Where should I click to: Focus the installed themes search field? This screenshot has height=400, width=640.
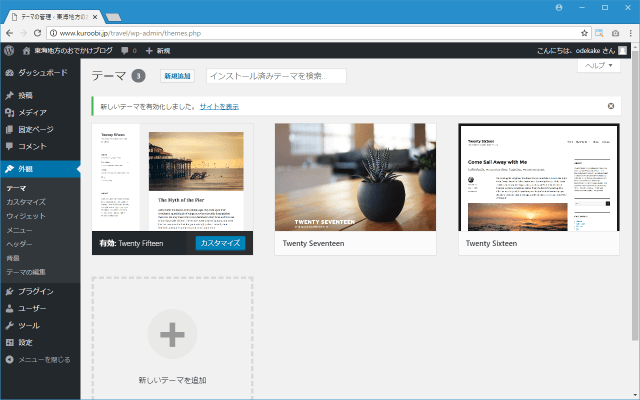pyautogui.click(x=276, y=76)
